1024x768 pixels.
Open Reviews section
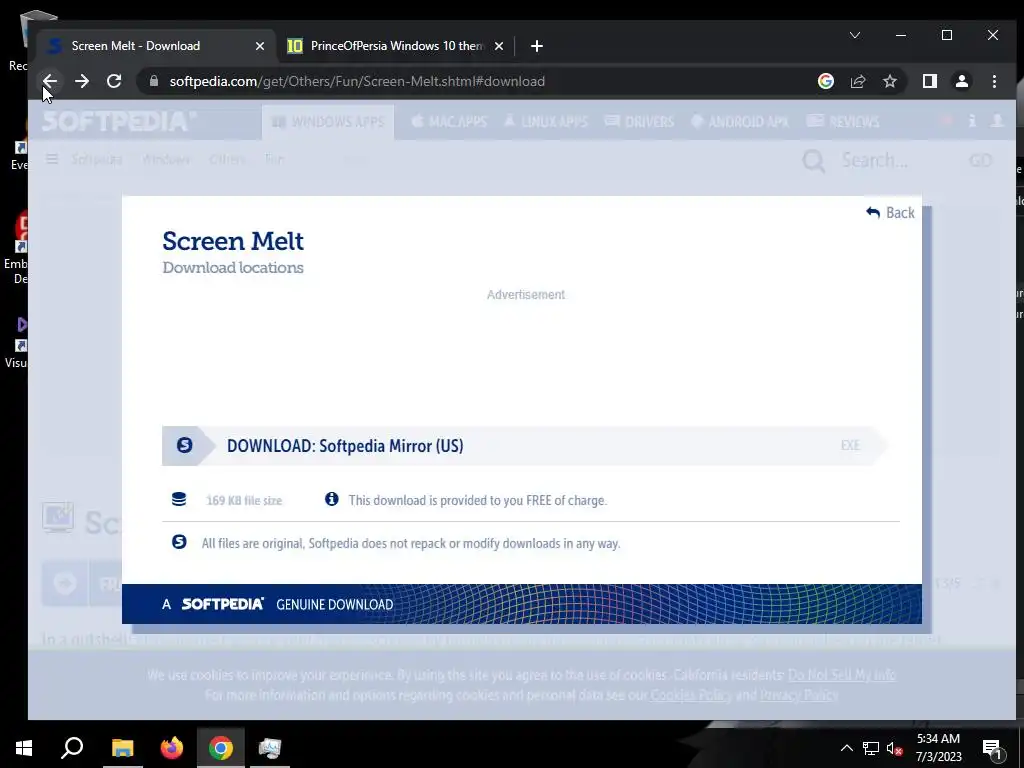pyautogui.click(x=843, y=121)
